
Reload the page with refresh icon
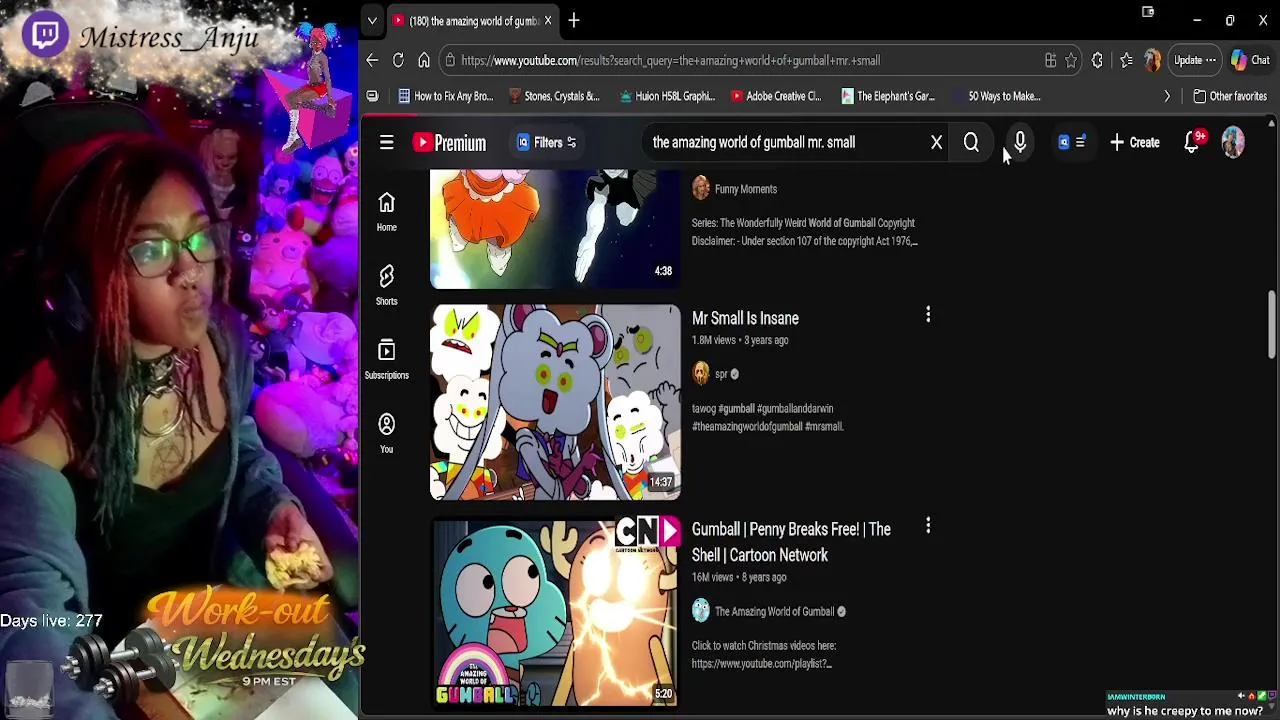[398, 60]
